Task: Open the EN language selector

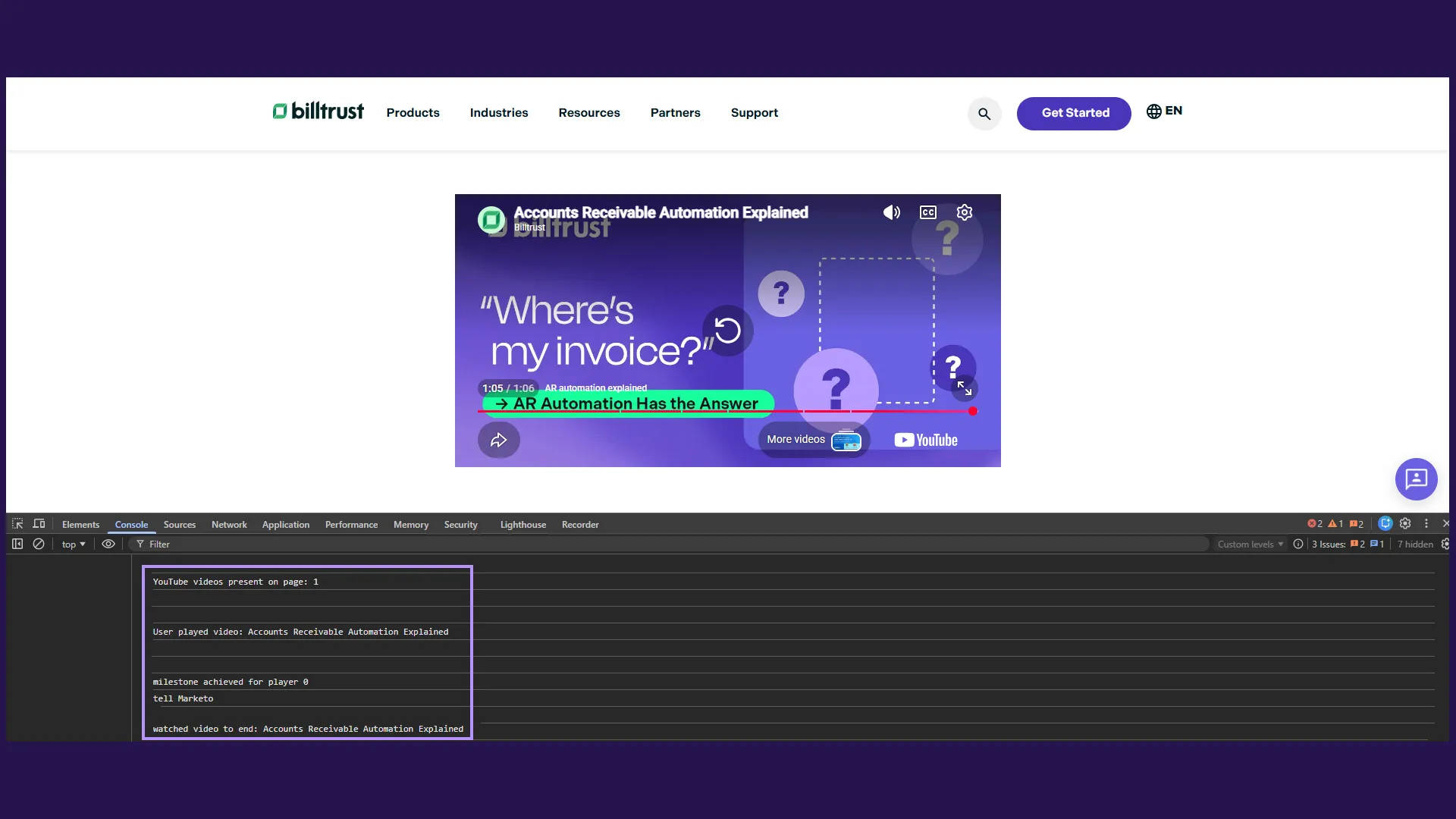Action: tap(1164, 111)
